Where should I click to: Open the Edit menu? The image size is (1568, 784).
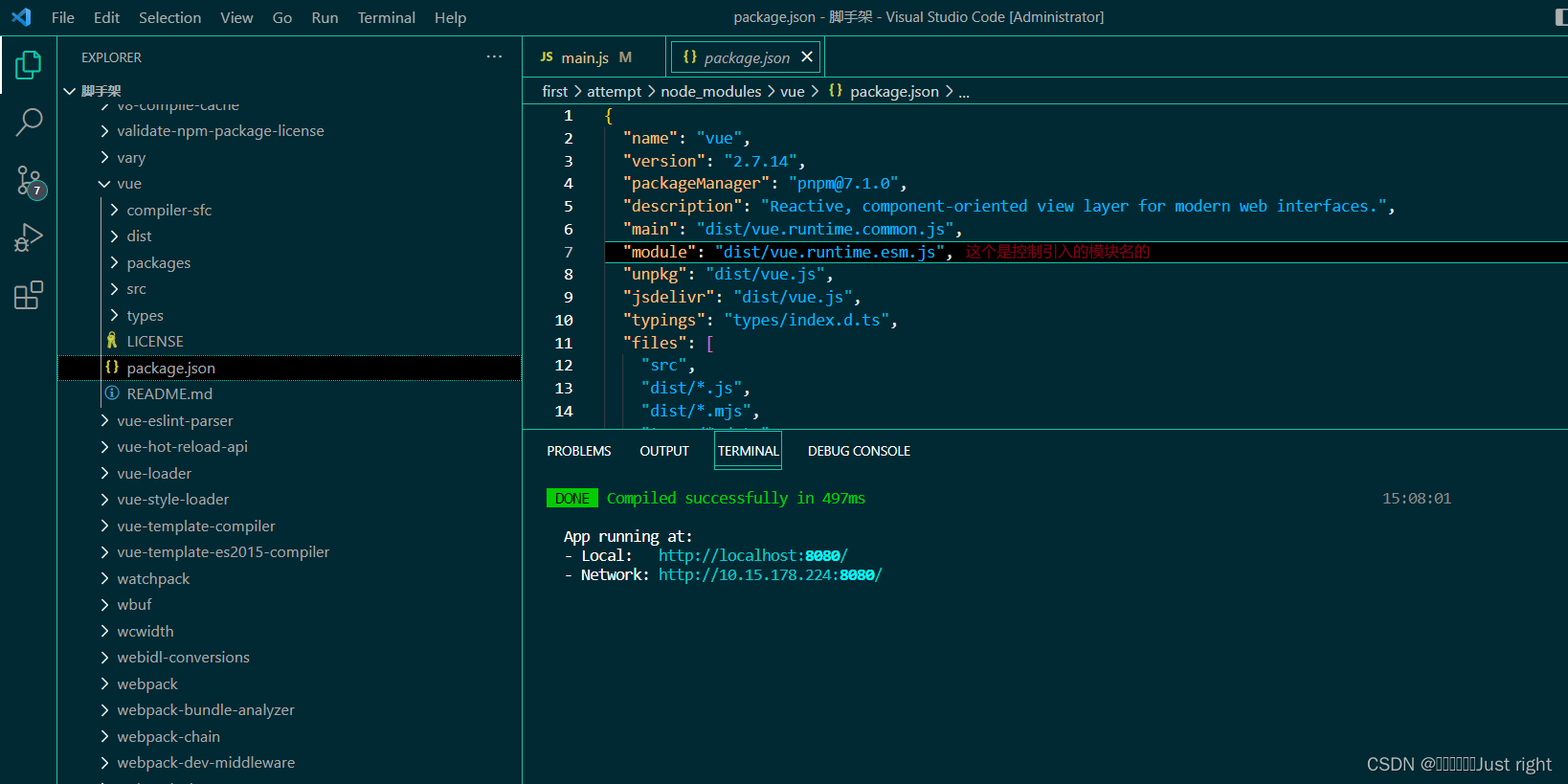coord(106,17)
